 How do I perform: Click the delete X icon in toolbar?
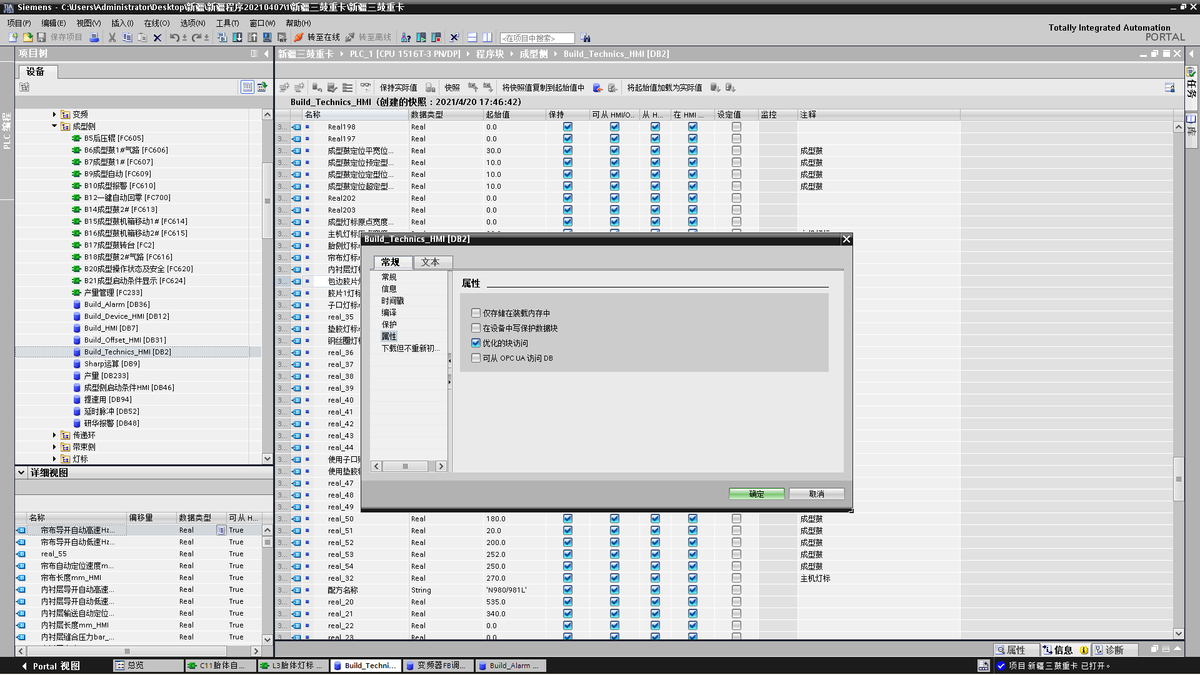click(x=157, y=37)
